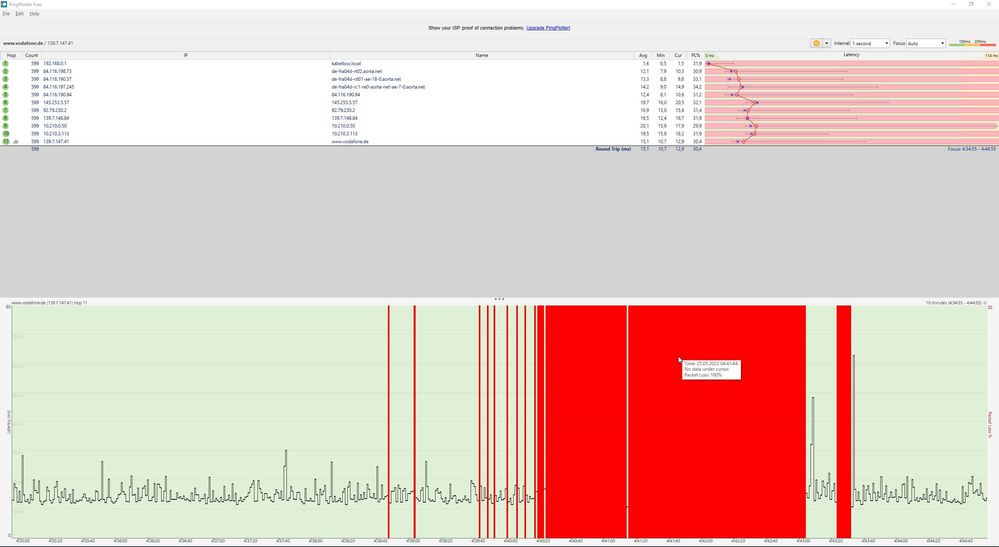Select the hop 7 green number icon
This screenshot has width=999, height=547.
[x=6, y=110]
